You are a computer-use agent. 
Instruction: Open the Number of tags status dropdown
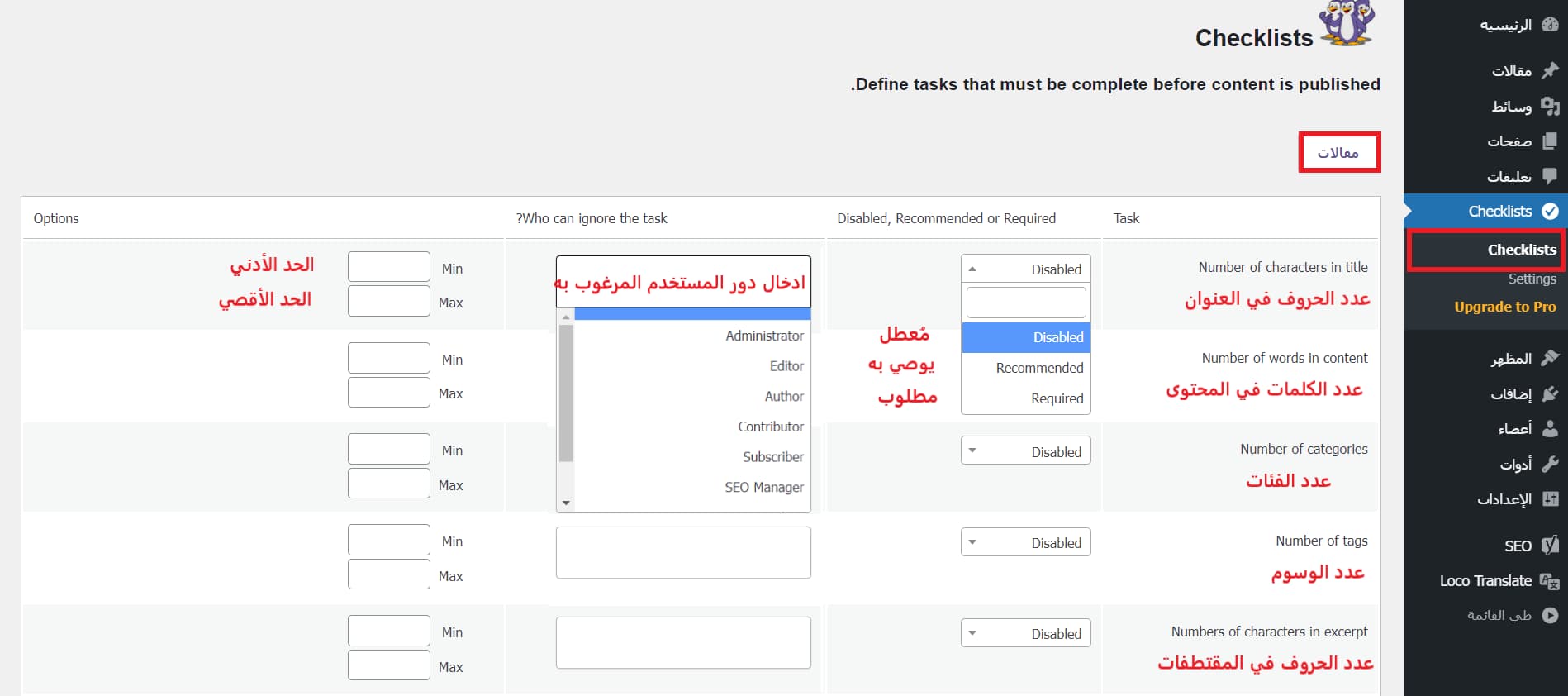click(1025, 542)
